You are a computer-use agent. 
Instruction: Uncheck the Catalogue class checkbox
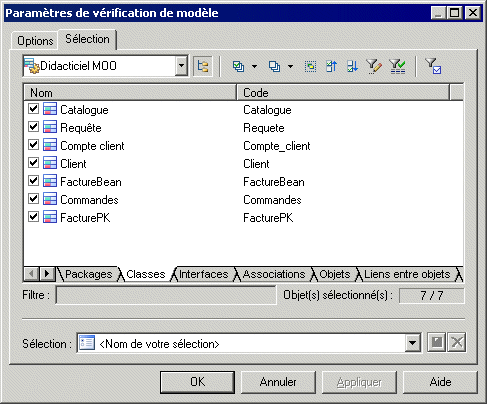pos(33,109)
